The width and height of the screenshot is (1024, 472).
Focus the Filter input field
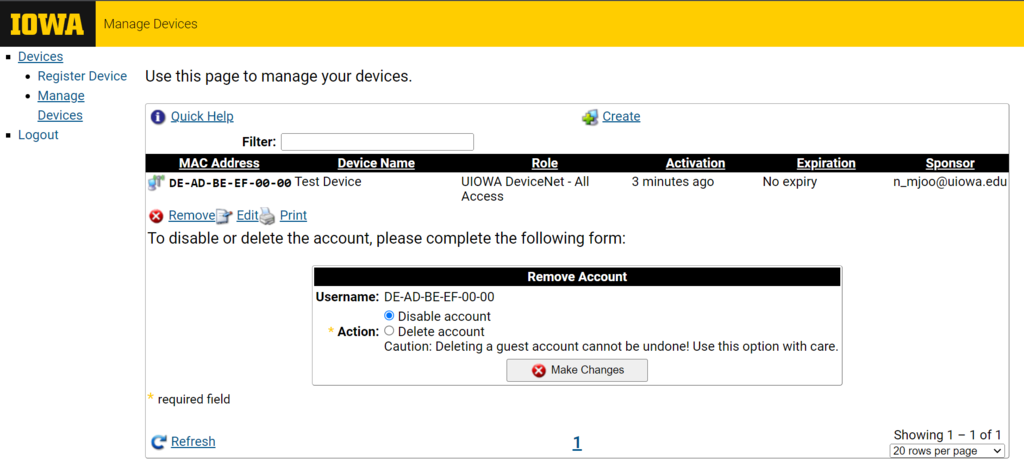point(377,142)
